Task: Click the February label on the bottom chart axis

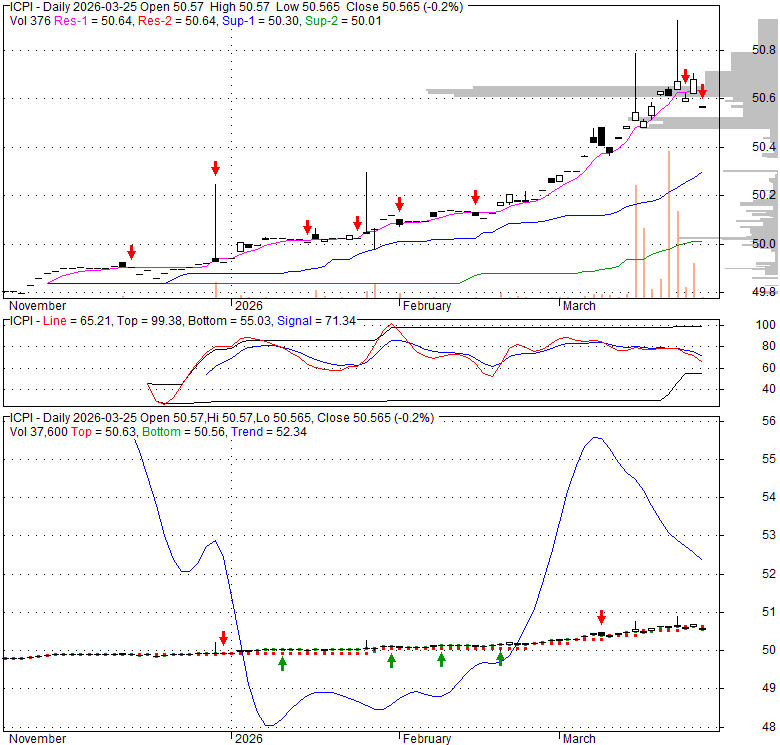Action: [x=427, y=739]
